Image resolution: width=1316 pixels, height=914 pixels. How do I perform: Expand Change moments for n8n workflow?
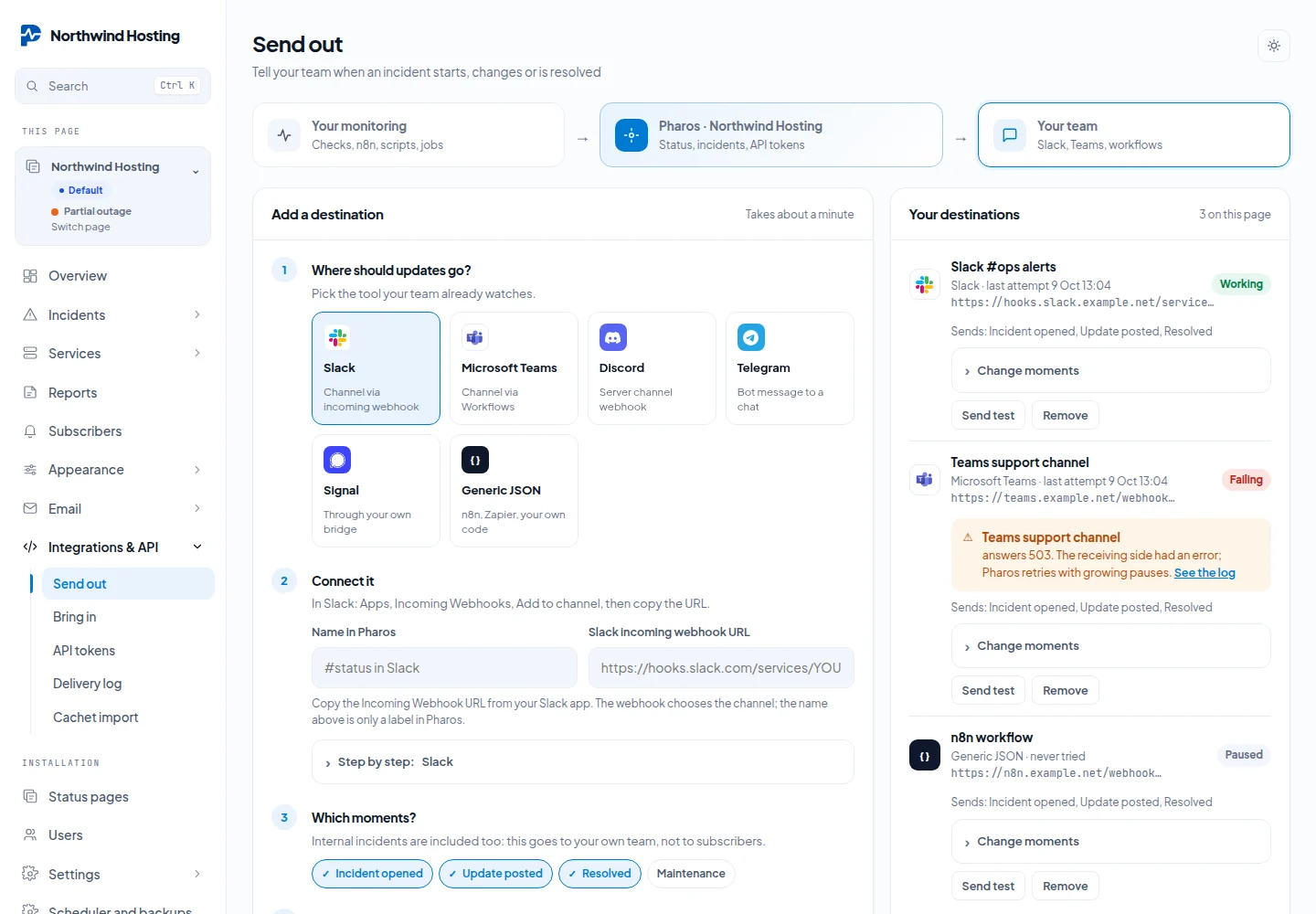point(1110,842)
